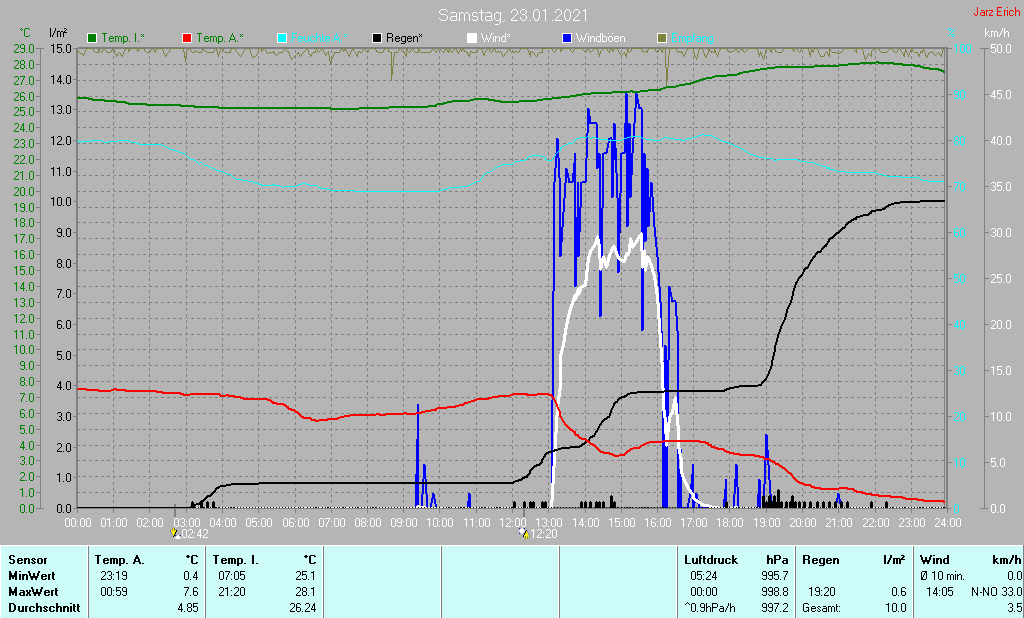Screen dimensions: 1024x618
Task: Click the black Regen legend swatch
Action: [377, 38]
